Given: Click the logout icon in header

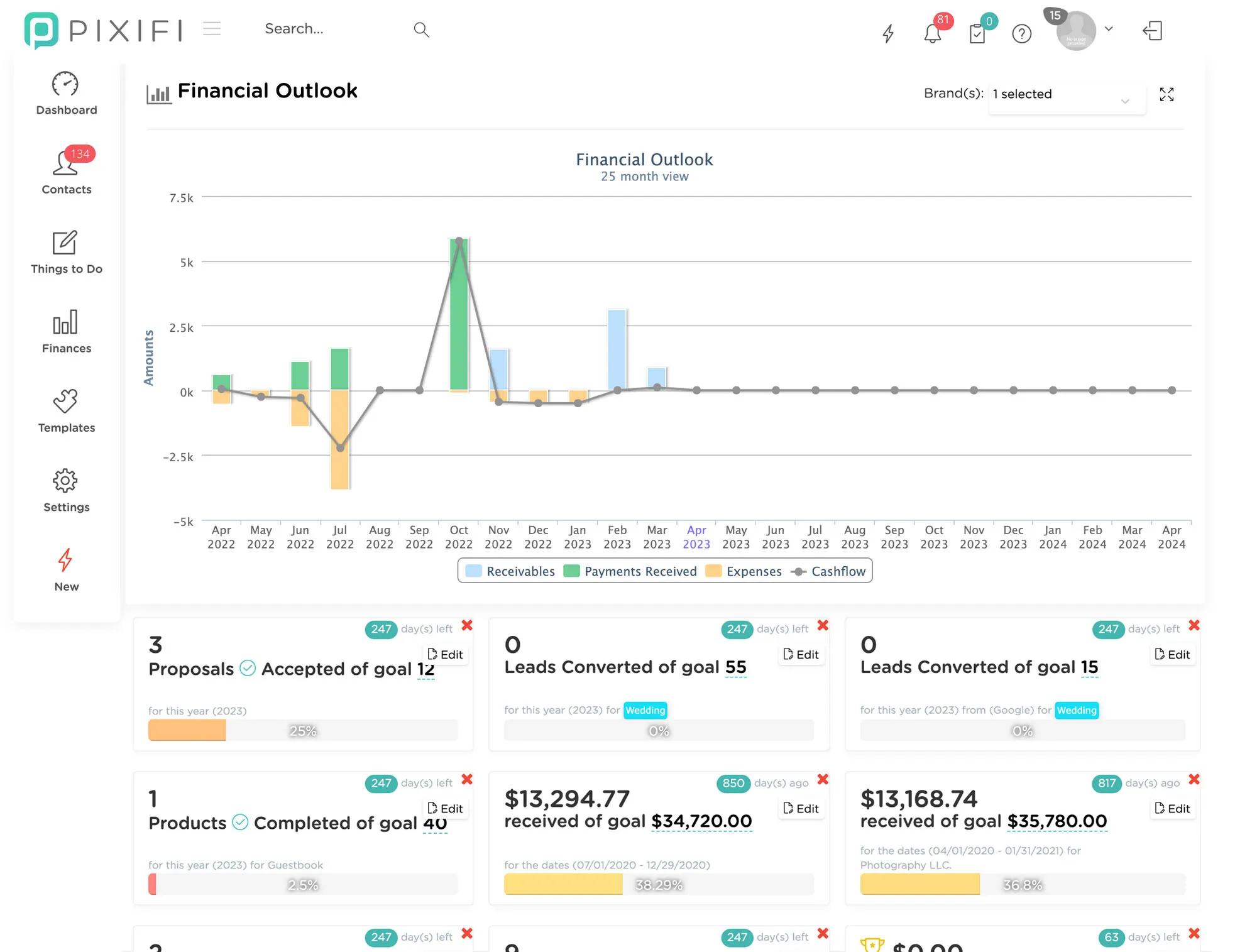Looking at the screenshot, I should (x=1152, y=31).
